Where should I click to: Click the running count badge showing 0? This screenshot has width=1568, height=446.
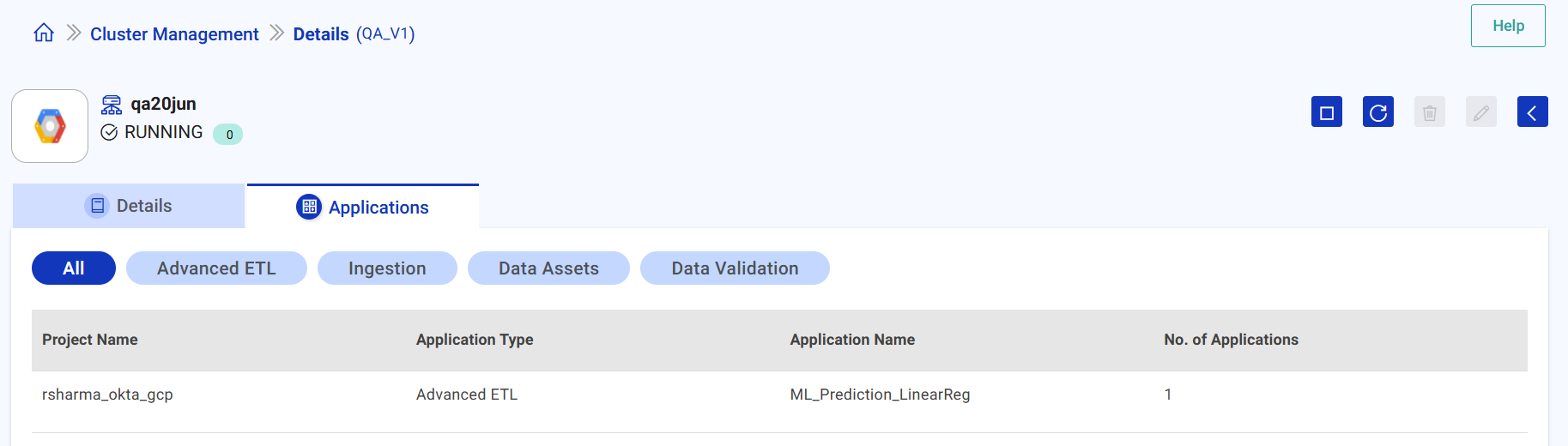coord(228,135)
